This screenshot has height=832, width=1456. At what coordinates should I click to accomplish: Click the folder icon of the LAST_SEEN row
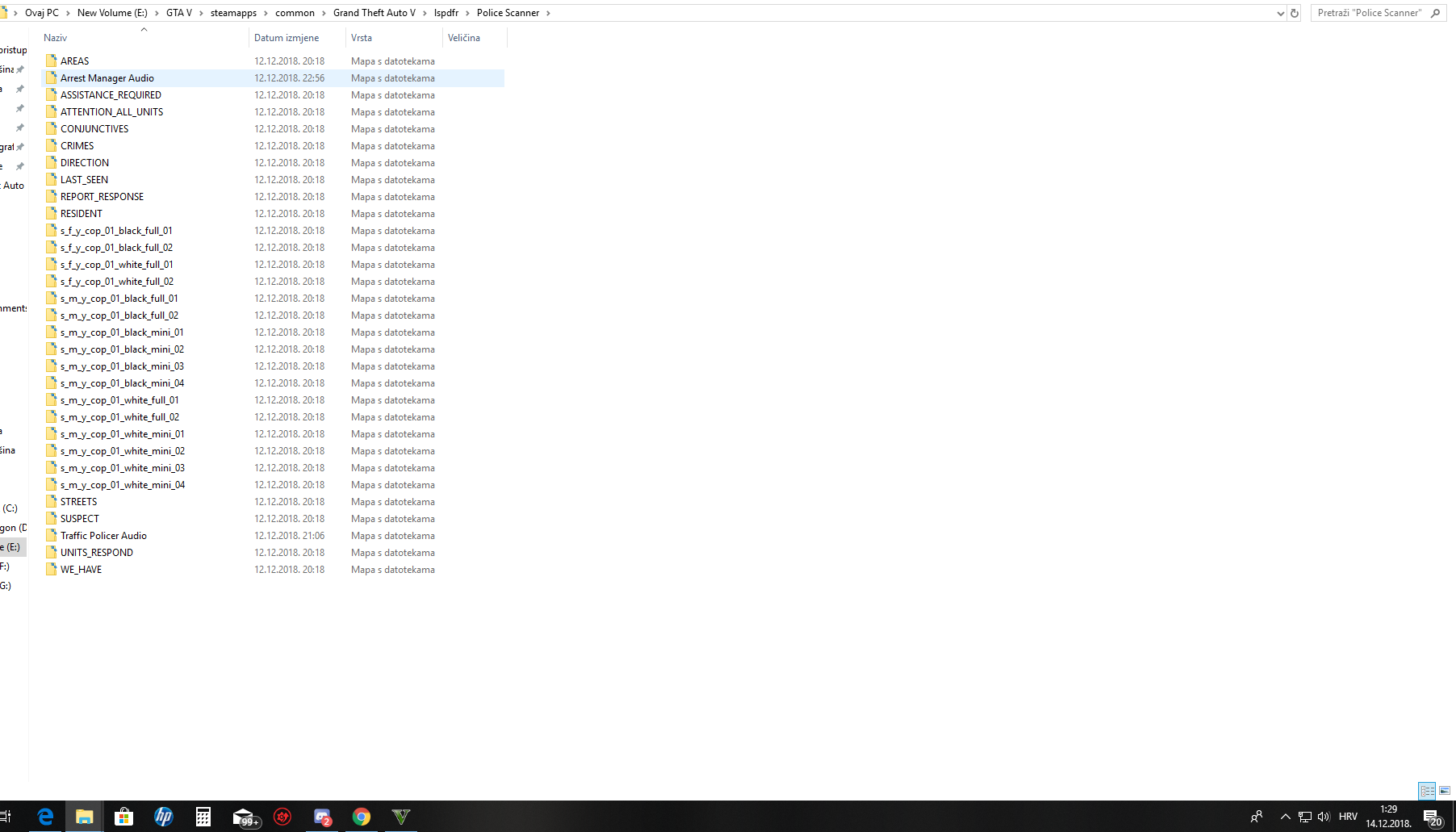[x=52, y=179]
